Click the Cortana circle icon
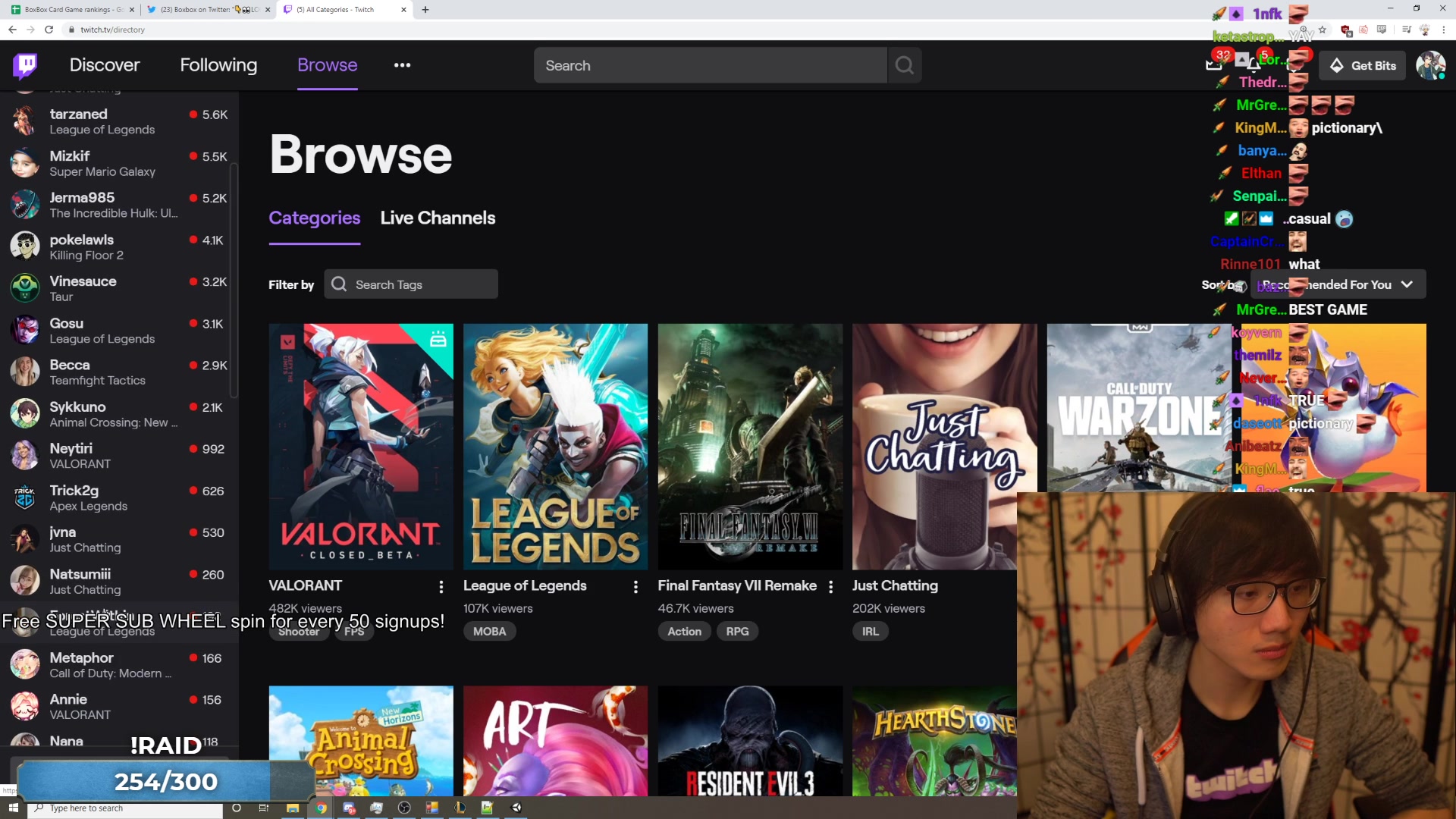 point(237,808)
